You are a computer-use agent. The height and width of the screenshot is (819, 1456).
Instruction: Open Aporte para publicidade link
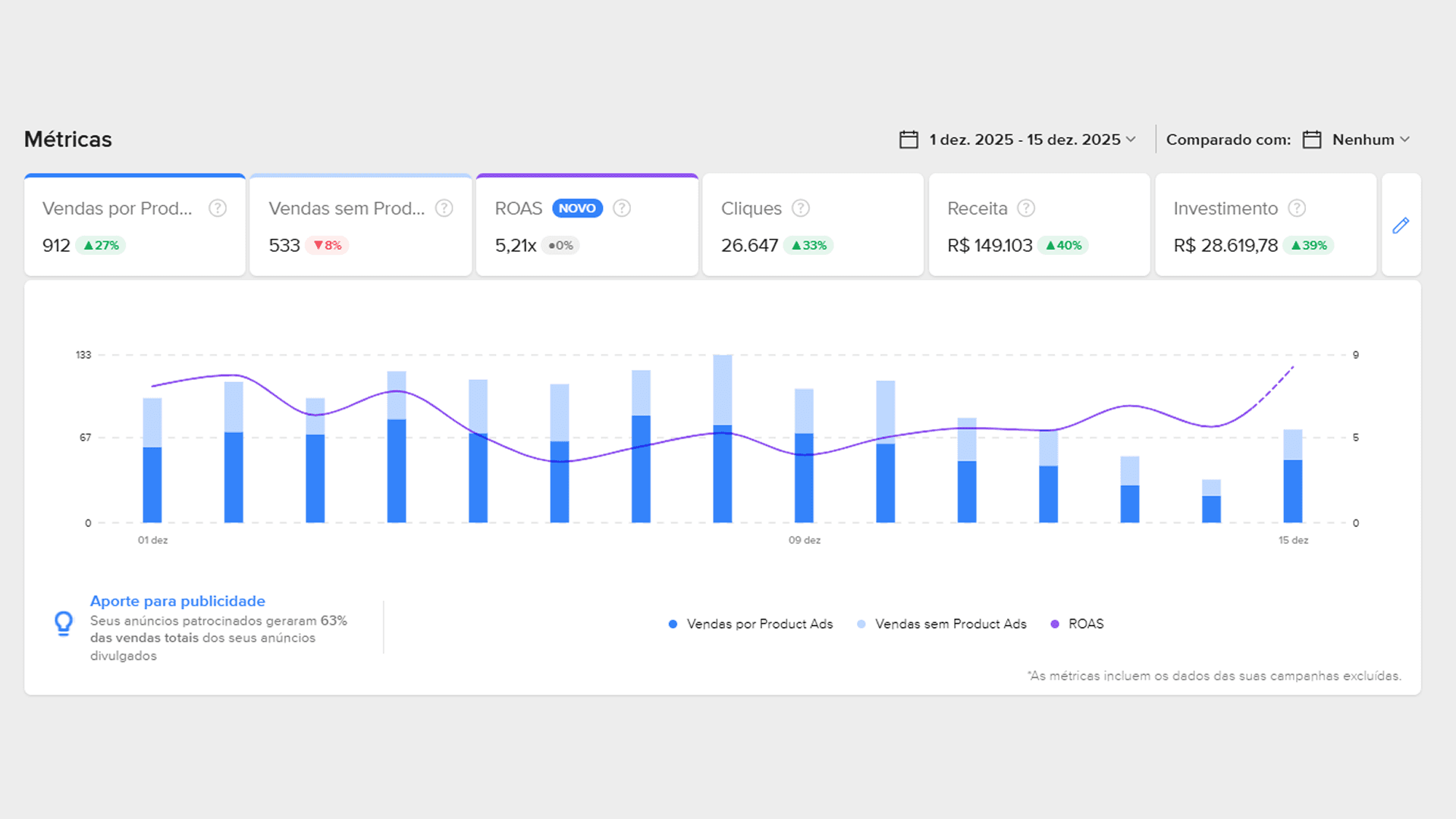(177, 601)
